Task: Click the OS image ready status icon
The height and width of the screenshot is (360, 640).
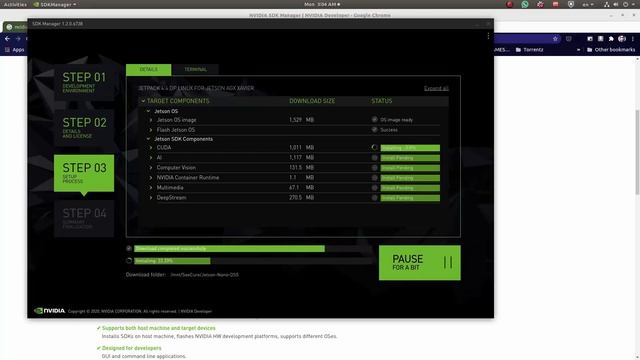Action: click(374, 120)
